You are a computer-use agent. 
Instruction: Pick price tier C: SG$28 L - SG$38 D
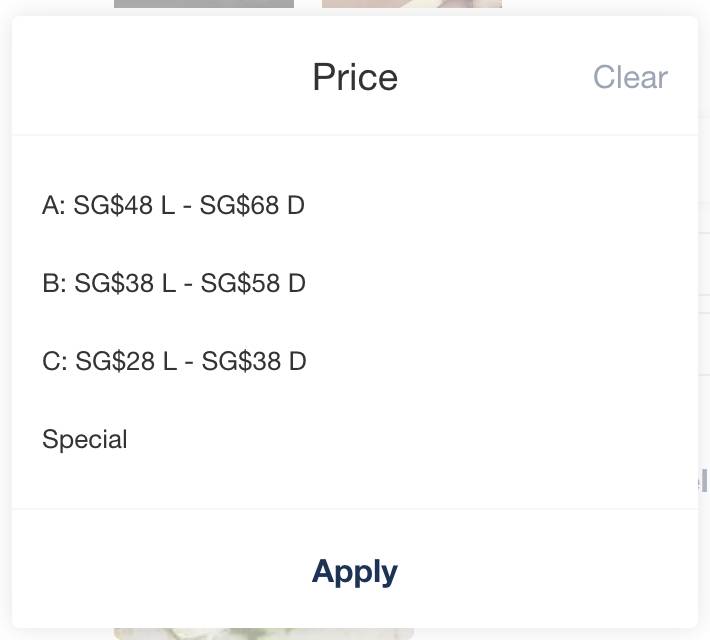click(174, 361)
